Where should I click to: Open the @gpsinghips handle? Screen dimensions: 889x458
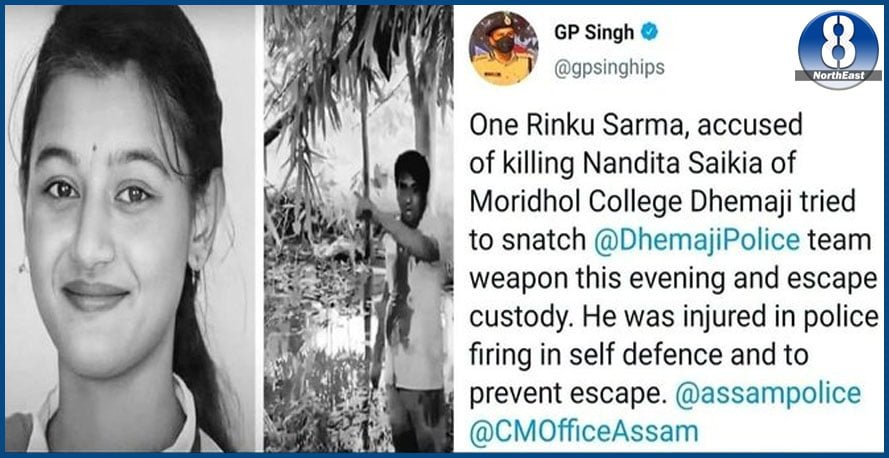coord(609,68)
